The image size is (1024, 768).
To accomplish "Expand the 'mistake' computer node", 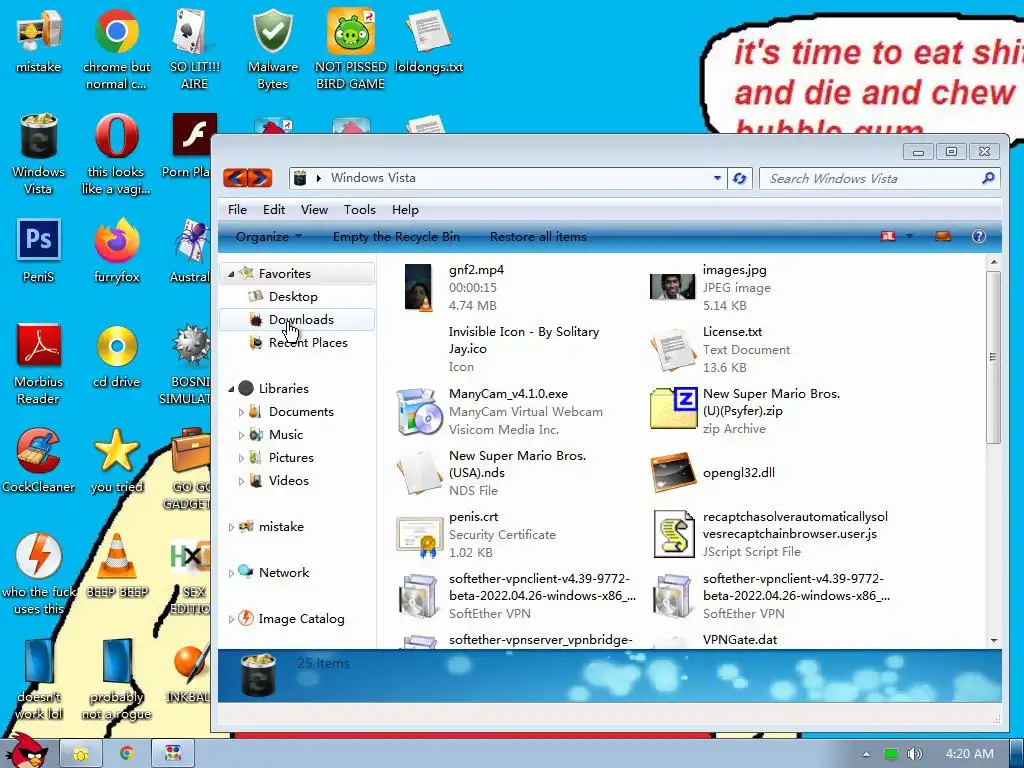I will [x=231, y=527].
